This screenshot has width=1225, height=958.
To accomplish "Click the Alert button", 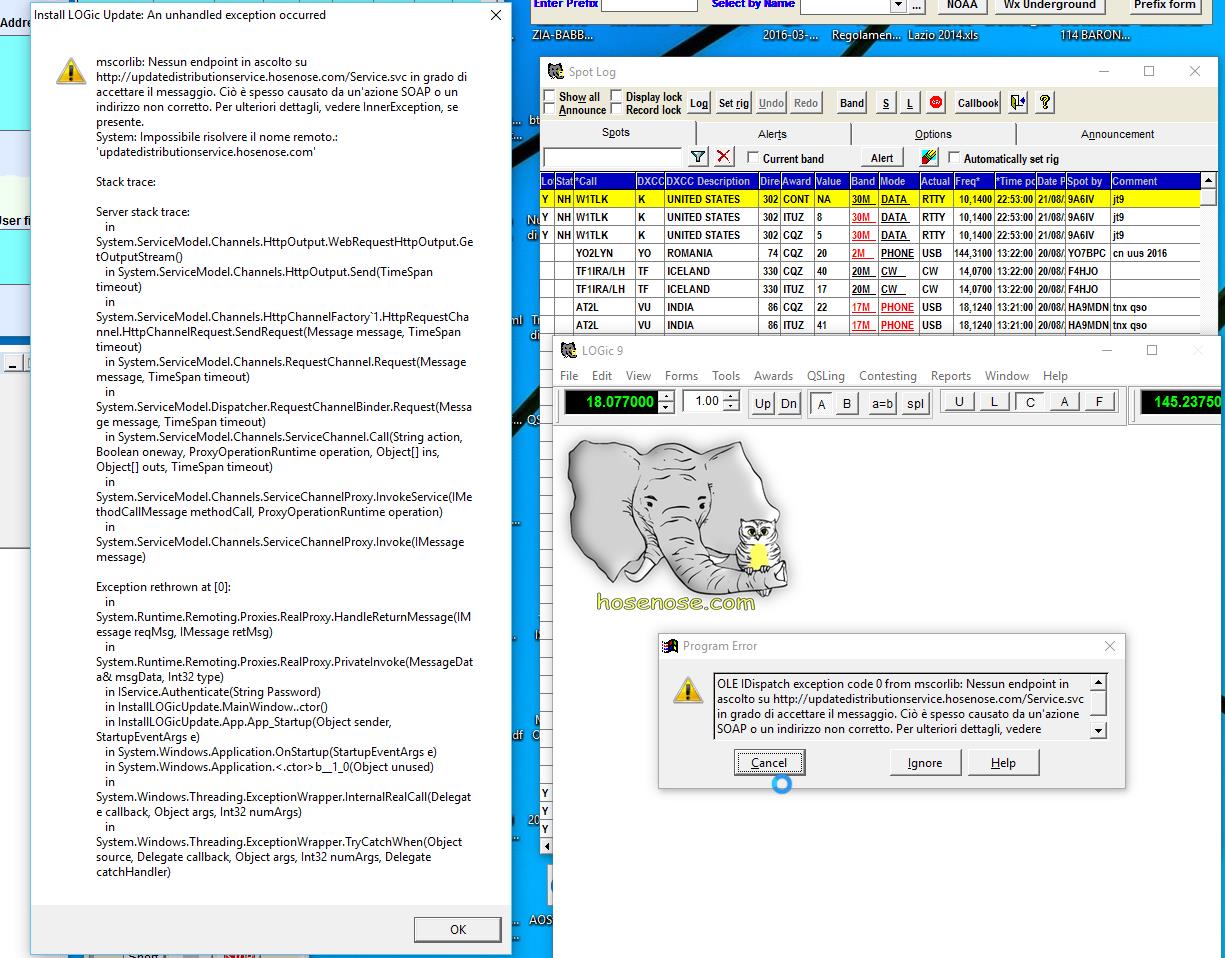I will (882, 158).
